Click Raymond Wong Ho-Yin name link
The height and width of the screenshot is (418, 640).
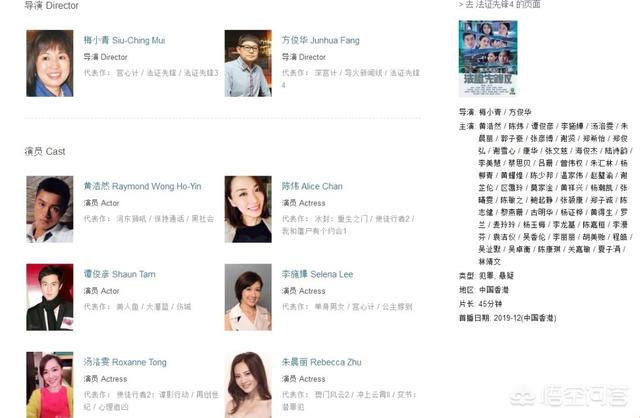click(x=142, y=186)
